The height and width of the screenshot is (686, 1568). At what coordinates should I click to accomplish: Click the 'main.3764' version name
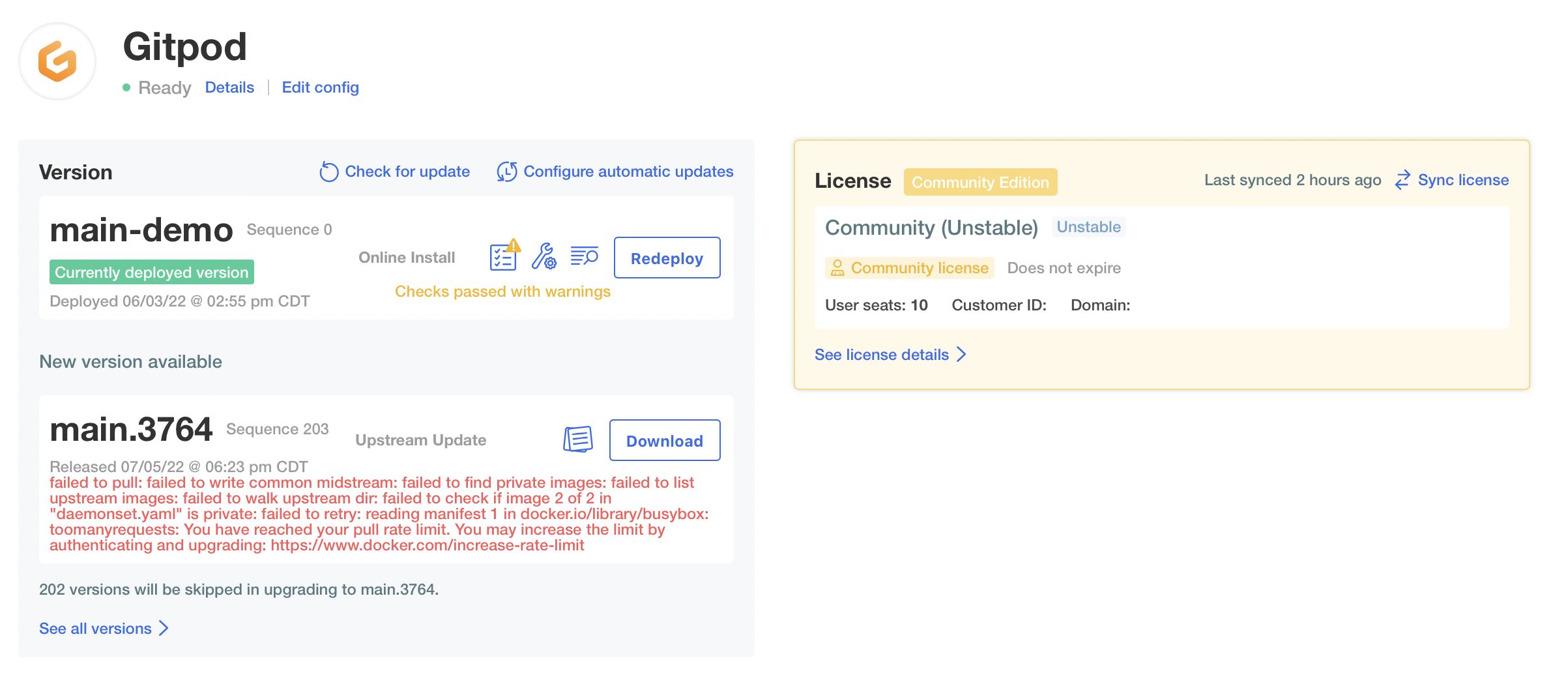click(x=131, y=429)
